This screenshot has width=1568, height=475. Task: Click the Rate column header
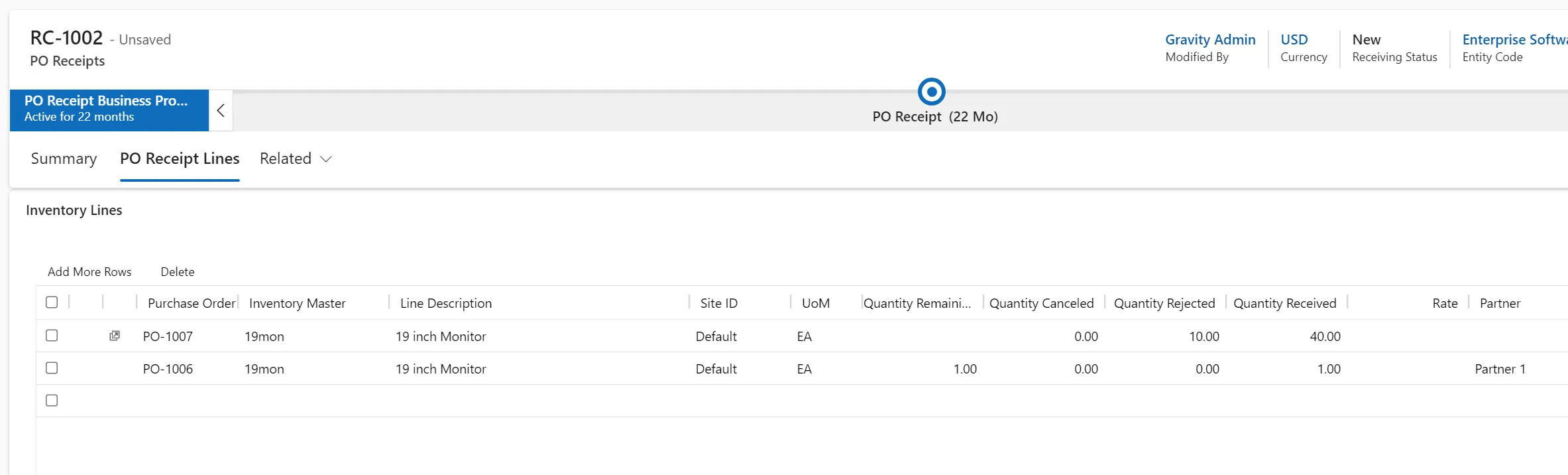tap(1445, 303)
